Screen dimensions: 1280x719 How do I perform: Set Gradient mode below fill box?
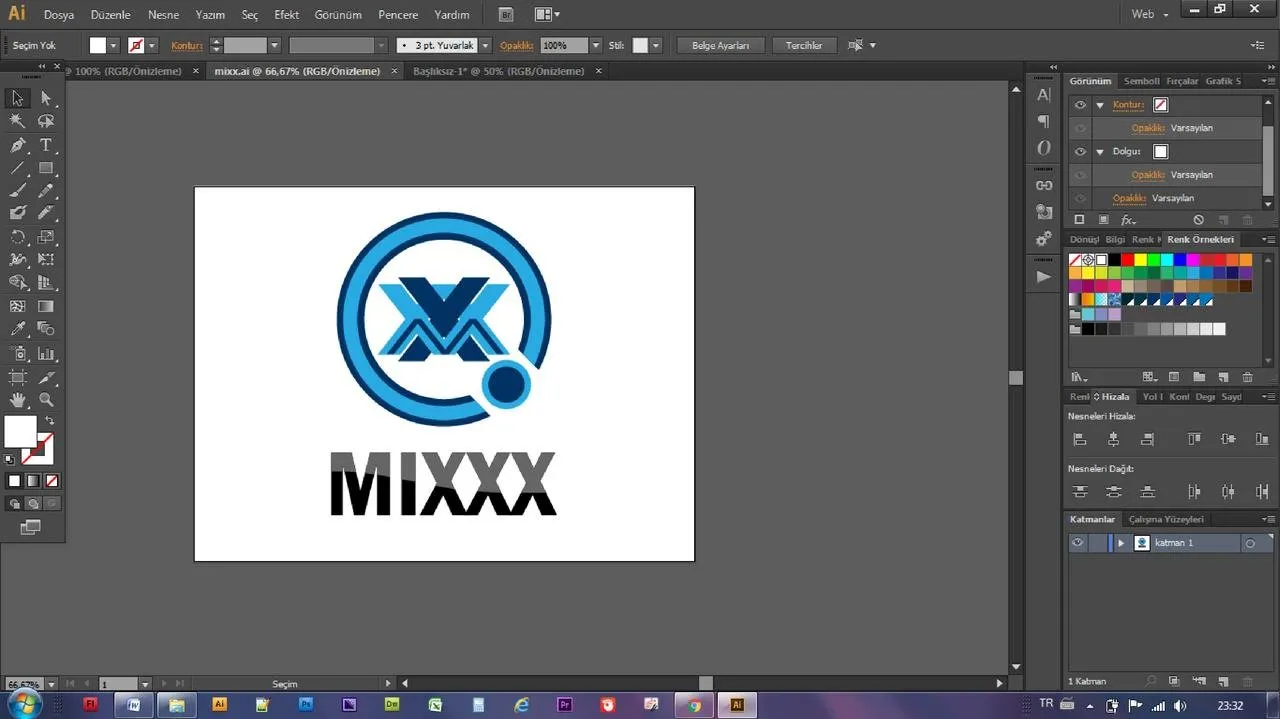pos(33,481)
